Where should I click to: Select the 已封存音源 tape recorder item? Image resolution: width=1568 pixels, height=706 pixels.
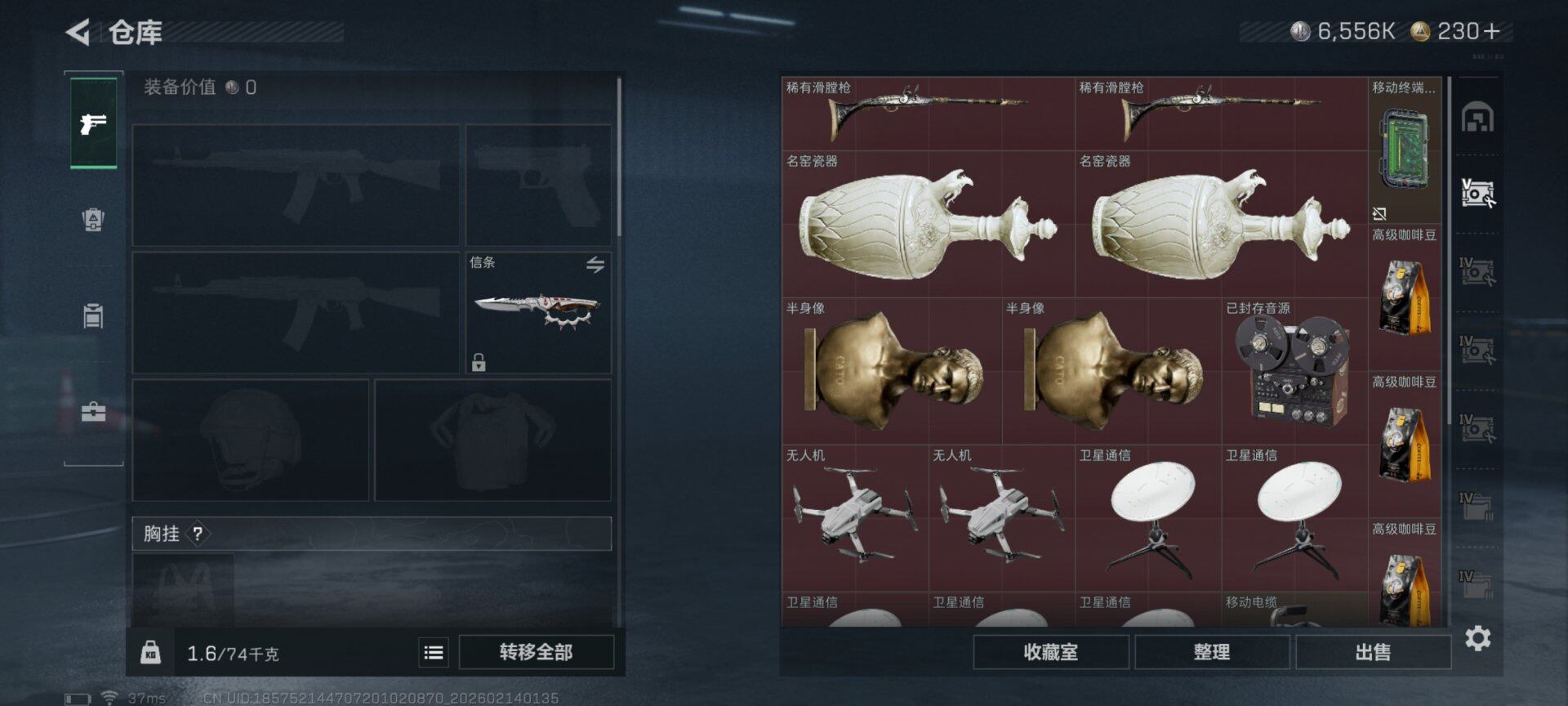[x=1295, y=371]
